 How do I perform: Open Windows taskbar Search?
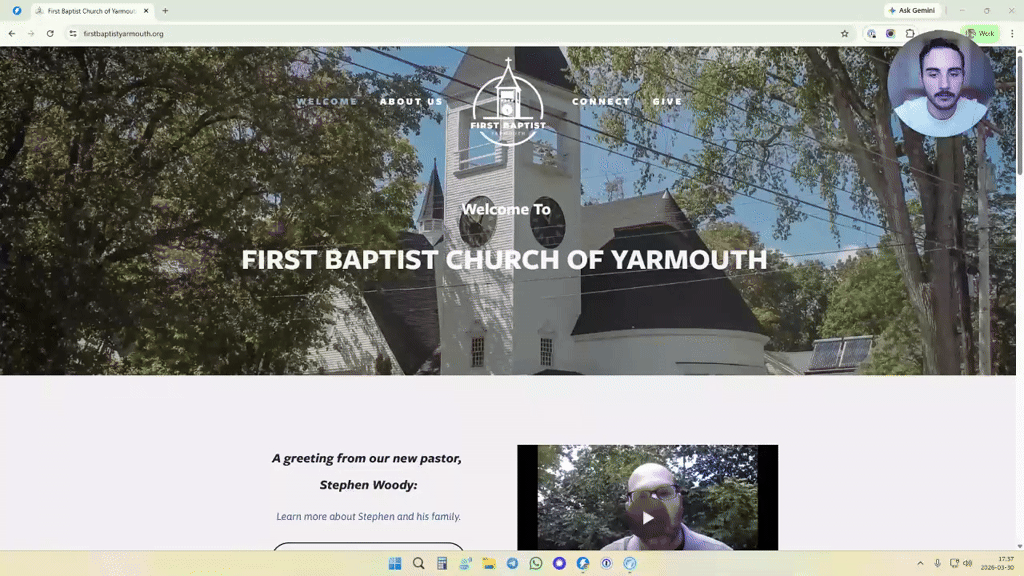click(419, 563)
